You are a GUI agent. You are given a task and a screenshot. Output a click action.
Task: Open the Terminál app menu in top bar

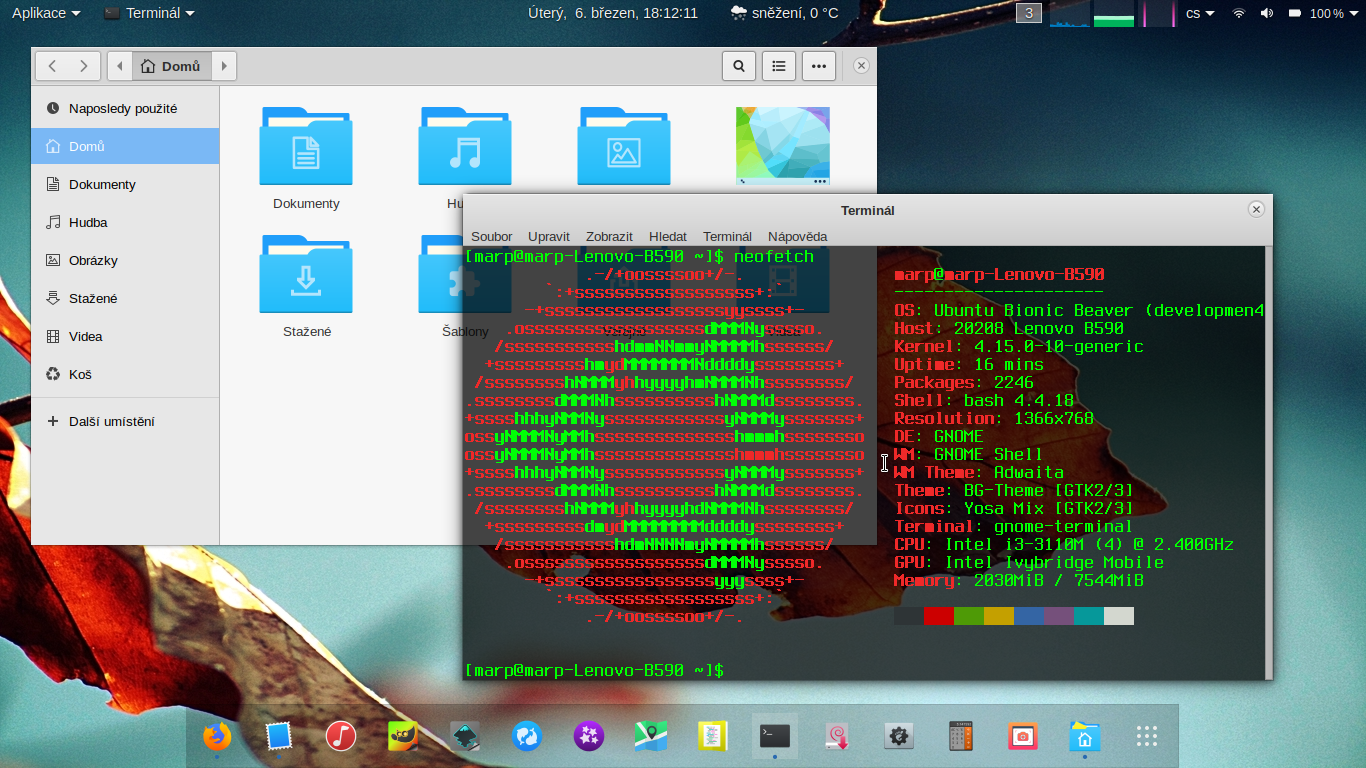(150, 13)
